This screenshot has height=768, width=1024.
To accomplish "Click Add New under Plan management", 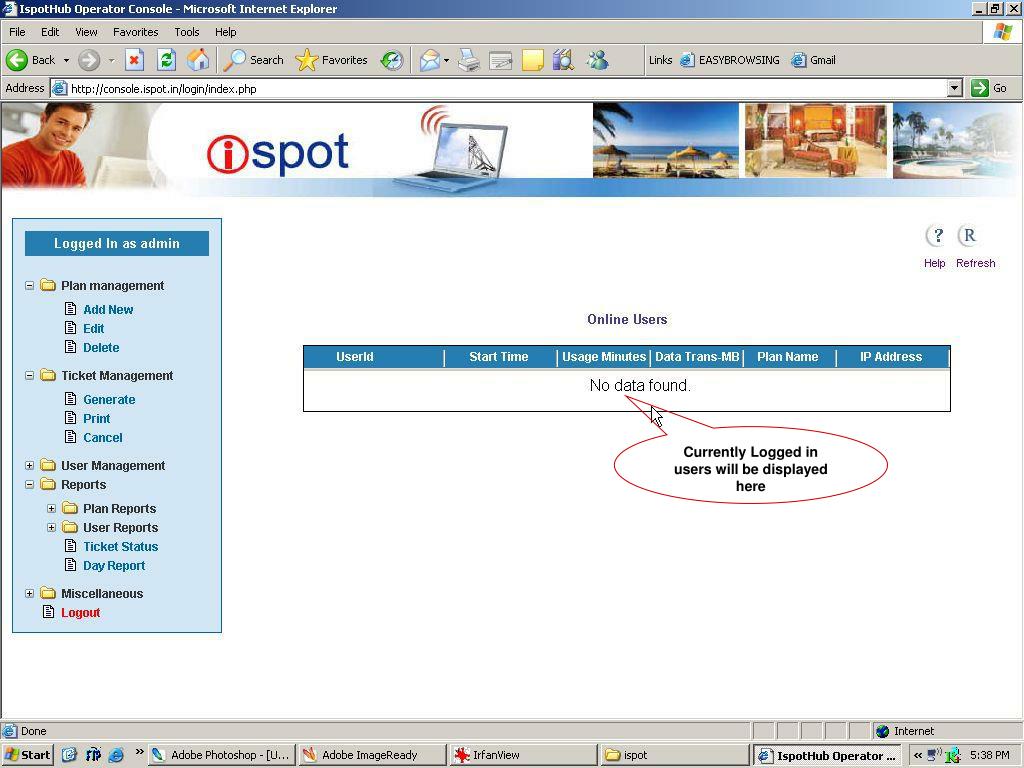I will tap(108, 310).
